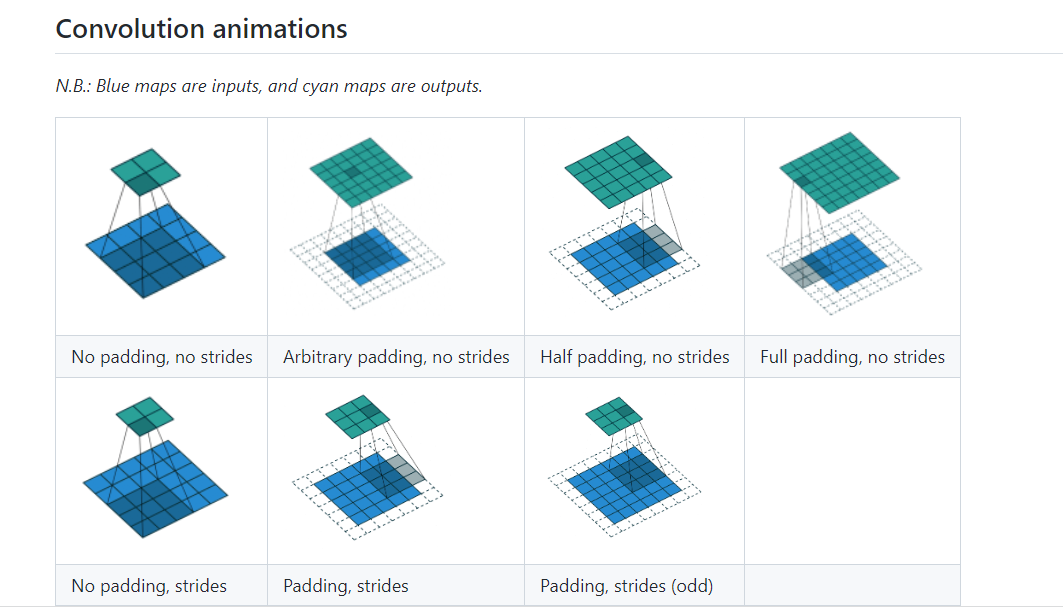
Task: View the "Full padding, no strides" animation image
Action: pyautogui.click(x=846, y=218)
